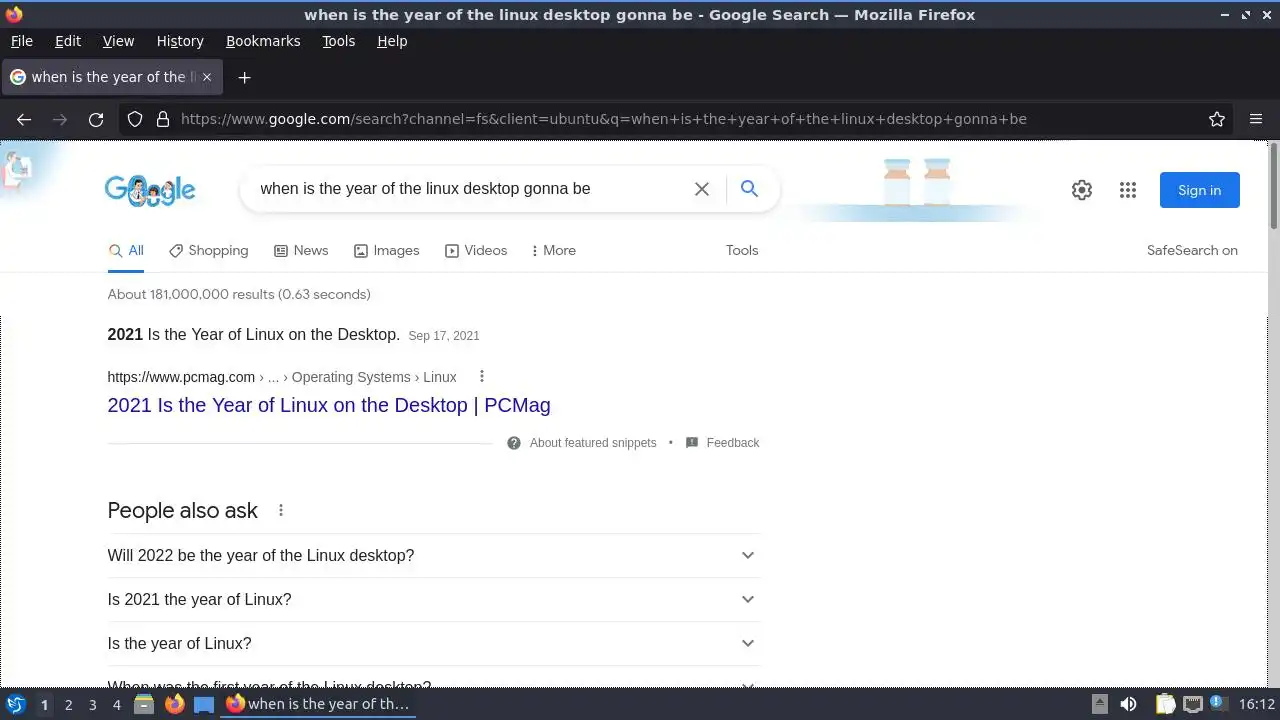
Task: Open the Google apps grid
Action: (1128, 190)
